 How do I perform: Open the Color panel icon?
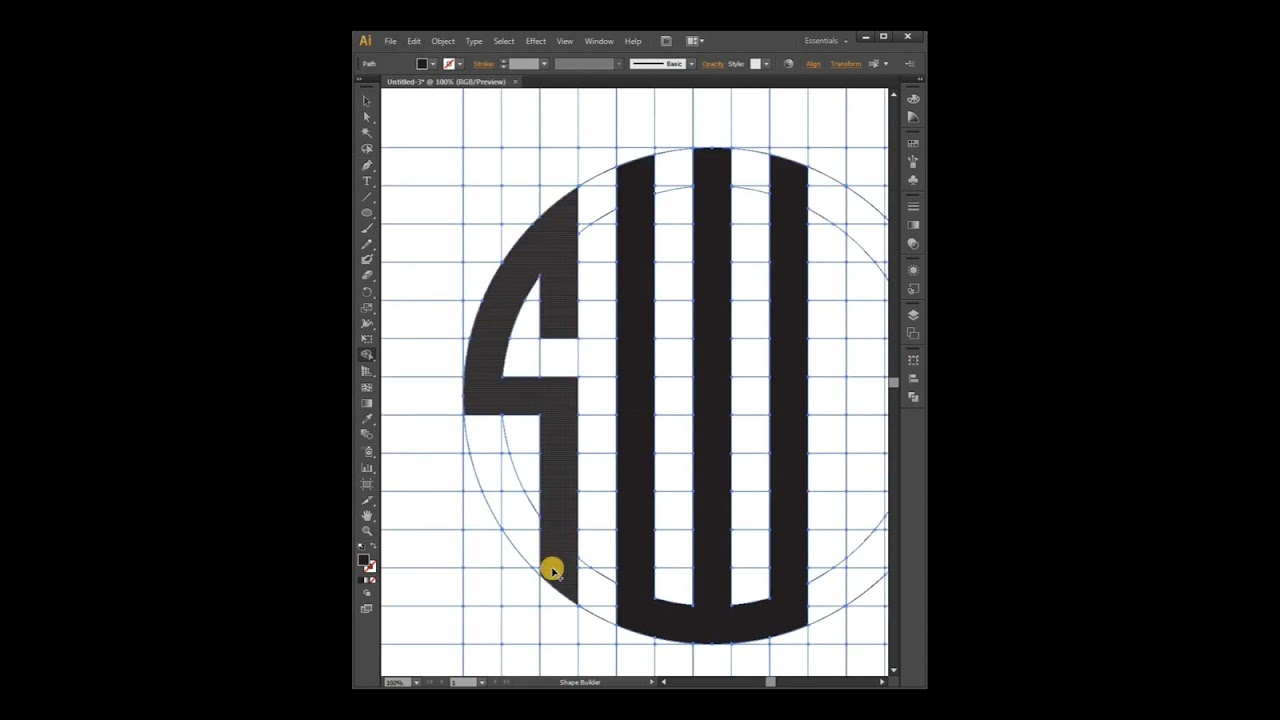(x=912, y=99)
